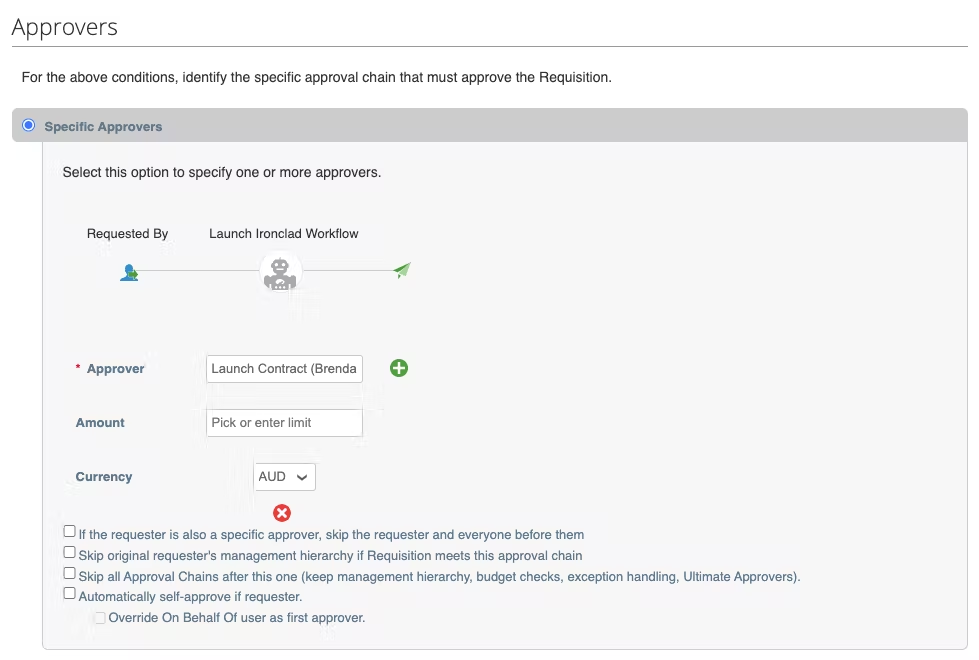Open the AUD currency dropdown
979x660 pixels.
285,477
